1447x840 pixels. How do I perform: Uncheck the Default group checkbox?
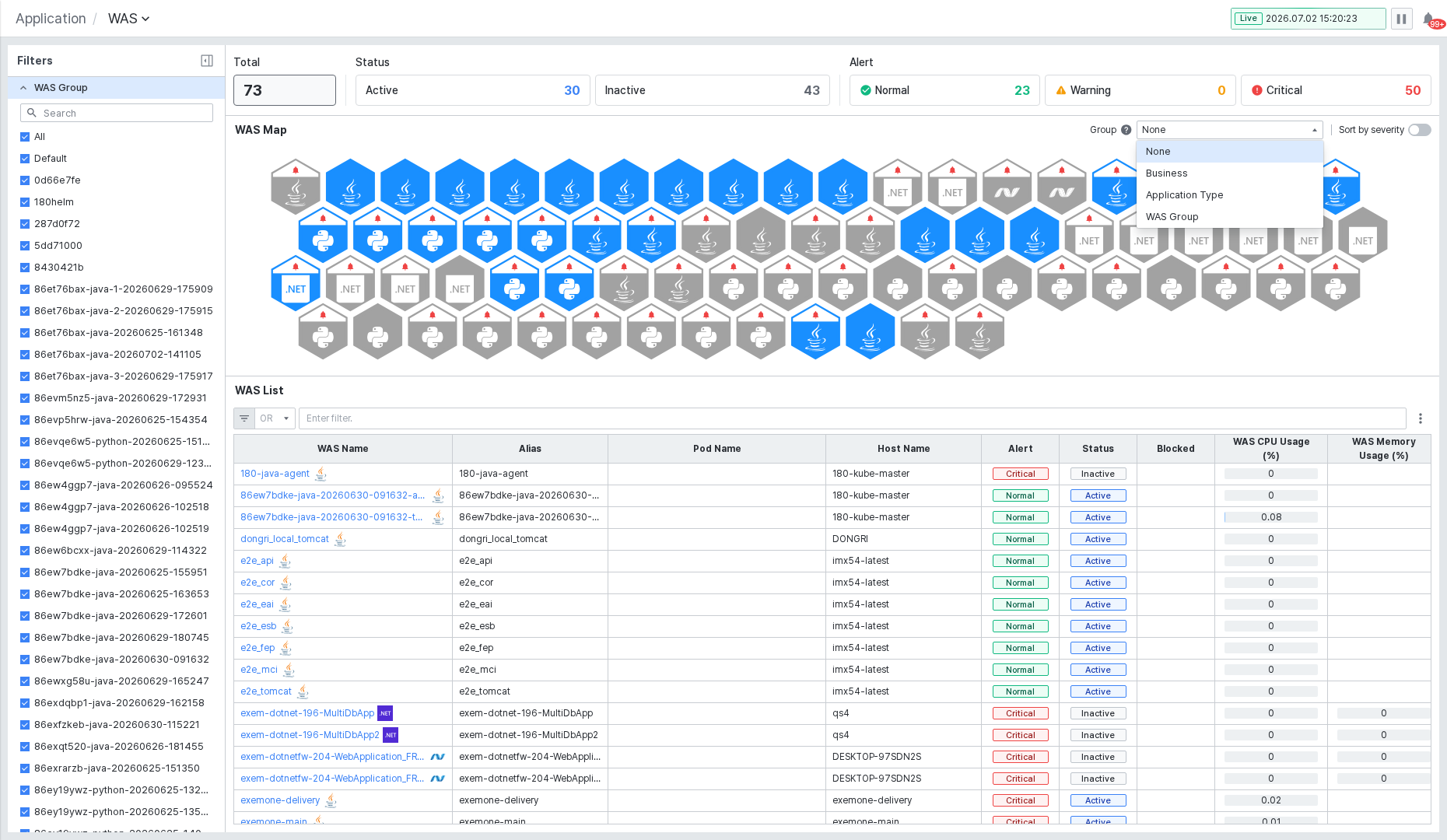pos(25,159)
